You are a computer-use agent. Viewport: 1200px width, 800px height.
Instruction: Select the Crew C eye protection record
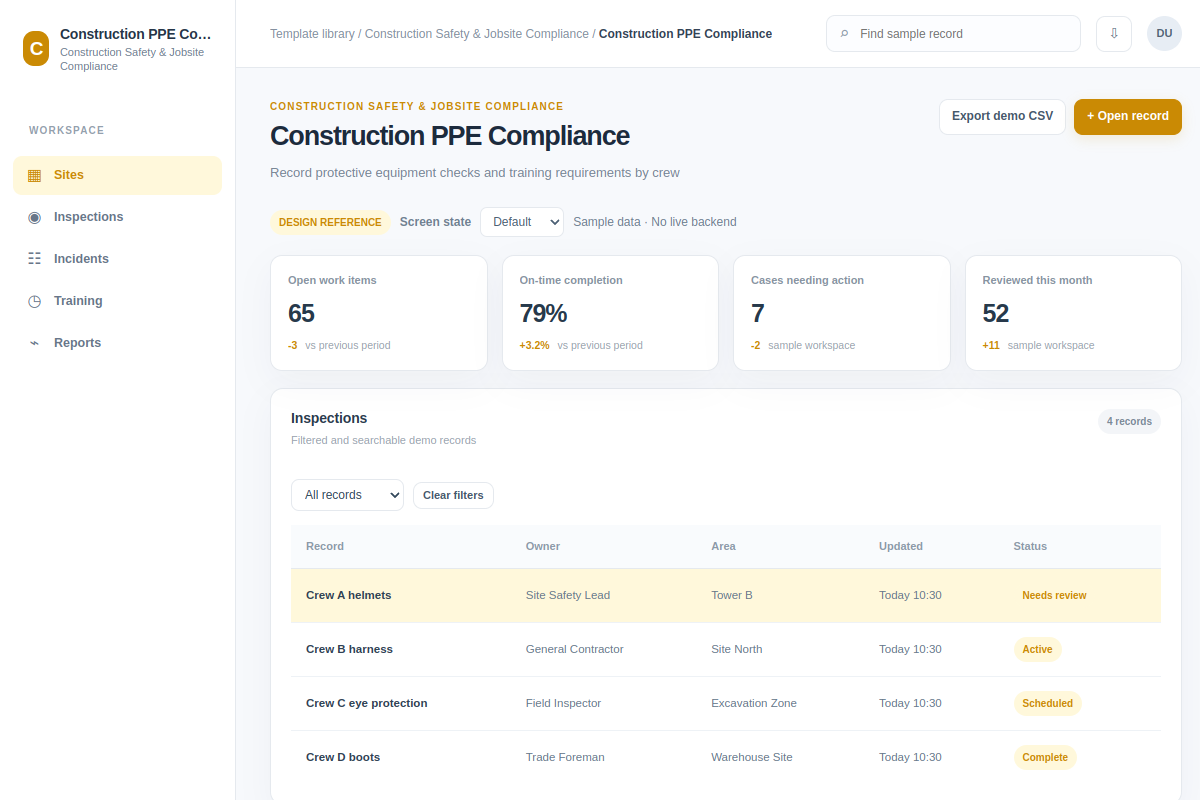(x=726, y=703)
